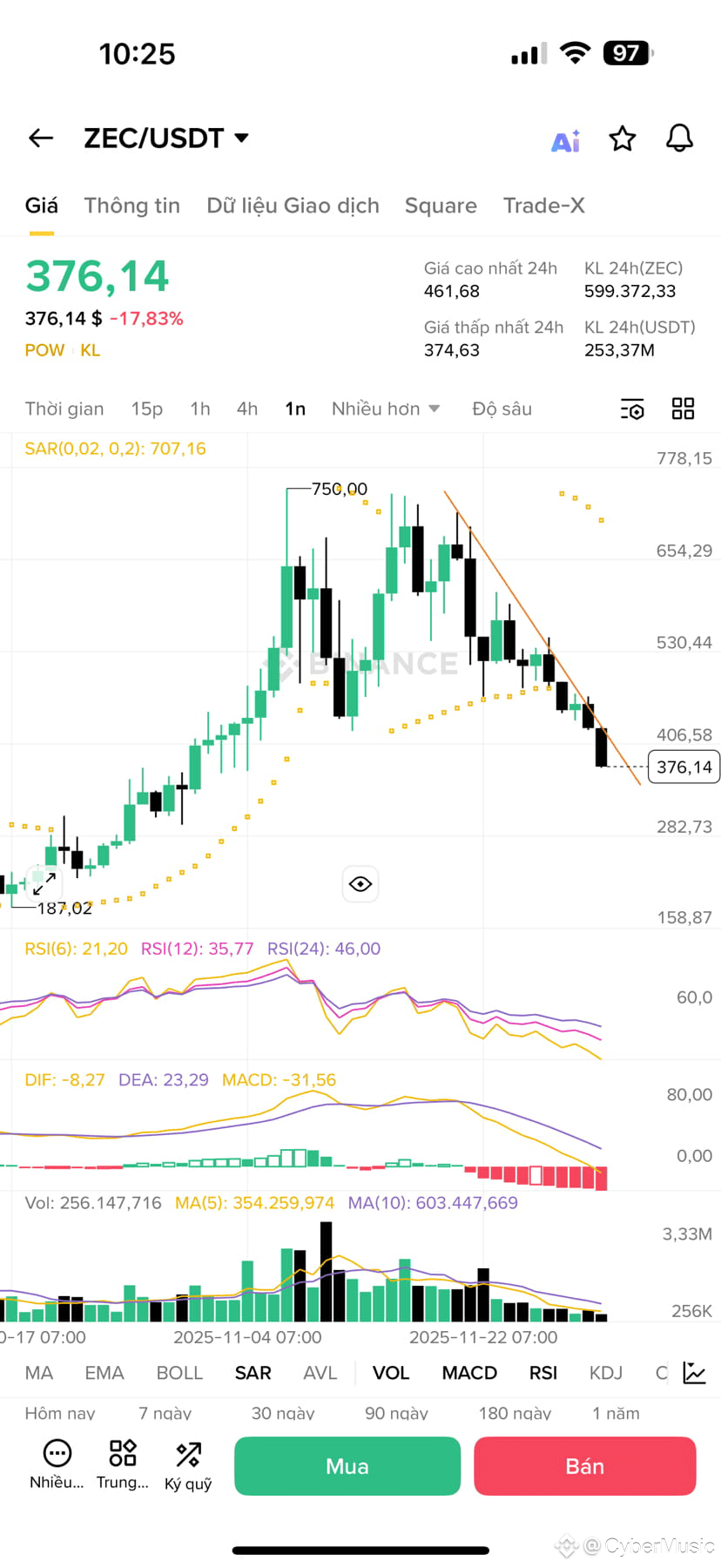
Task: Expand the ZEC/USDT pair selector
Action: 166,138
